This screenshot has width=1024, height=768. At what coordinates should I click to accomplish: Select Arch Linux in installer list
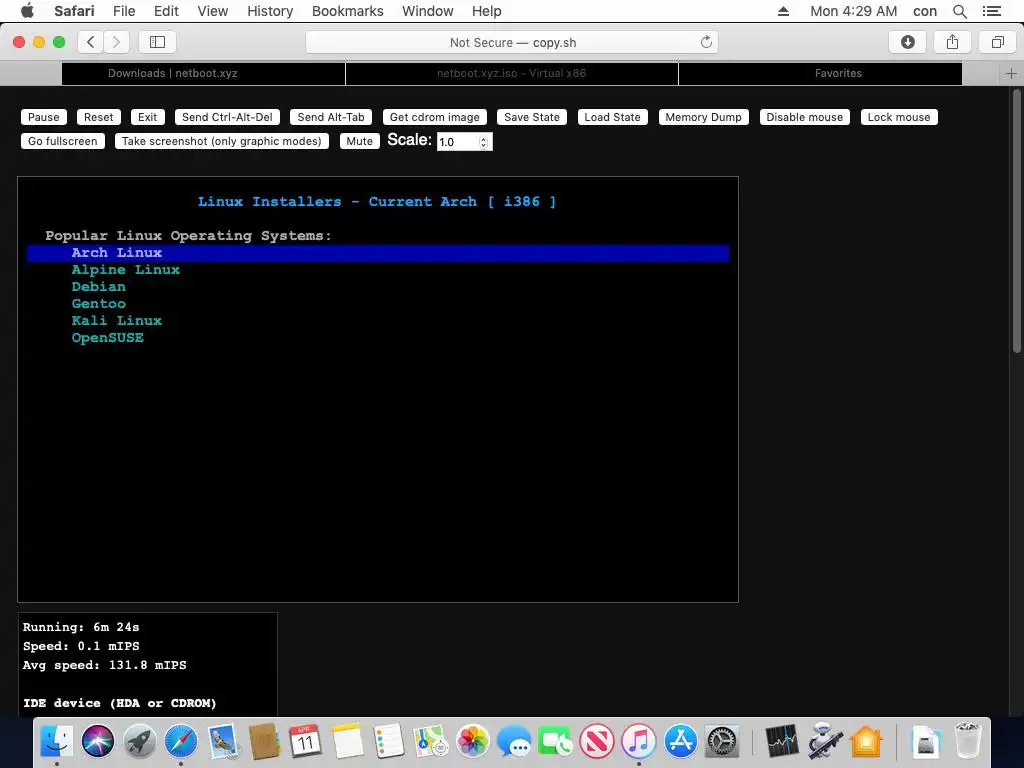pos(378,253)
